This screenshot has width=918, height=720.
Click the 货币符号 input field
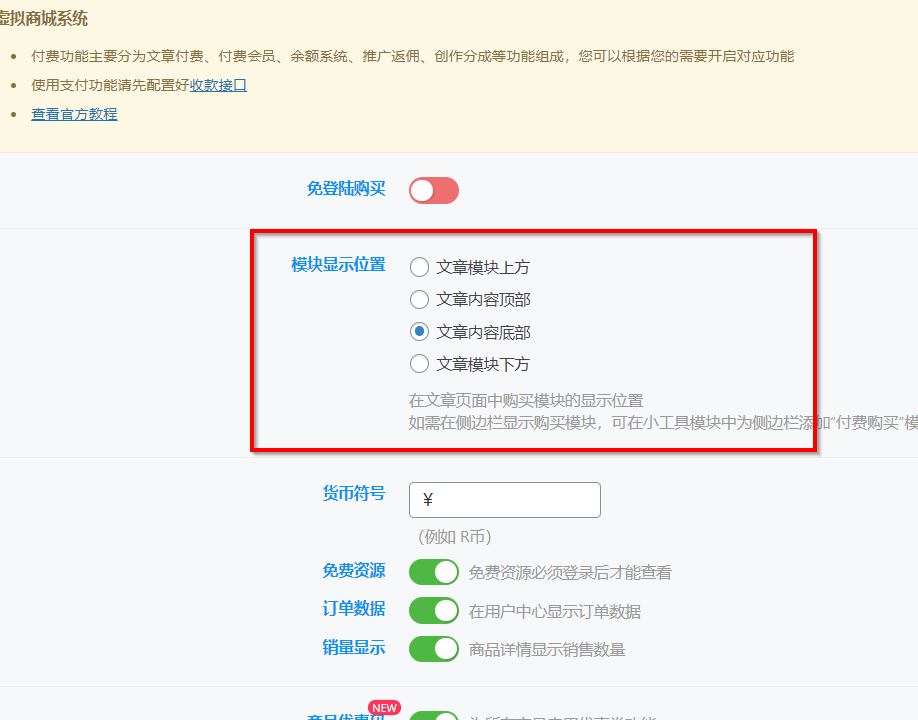click(504, 500)
